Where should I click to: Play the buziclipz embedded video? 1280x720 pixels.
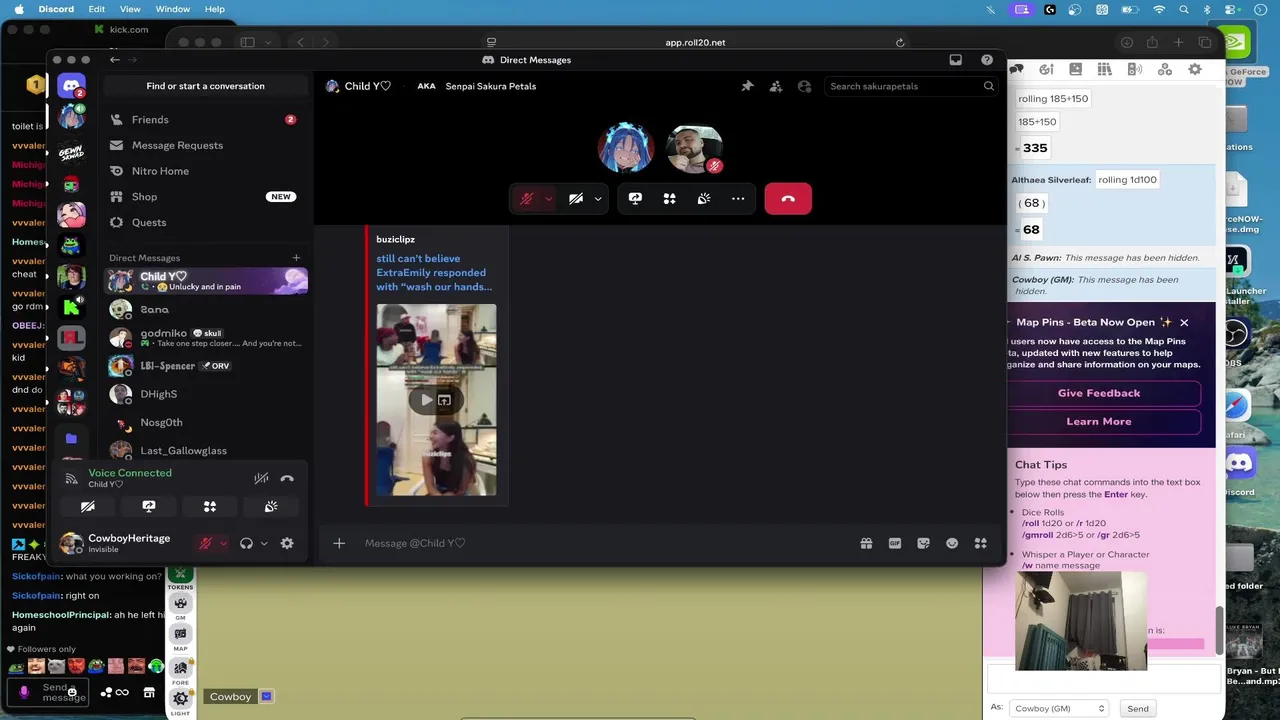tap(426, 400)
